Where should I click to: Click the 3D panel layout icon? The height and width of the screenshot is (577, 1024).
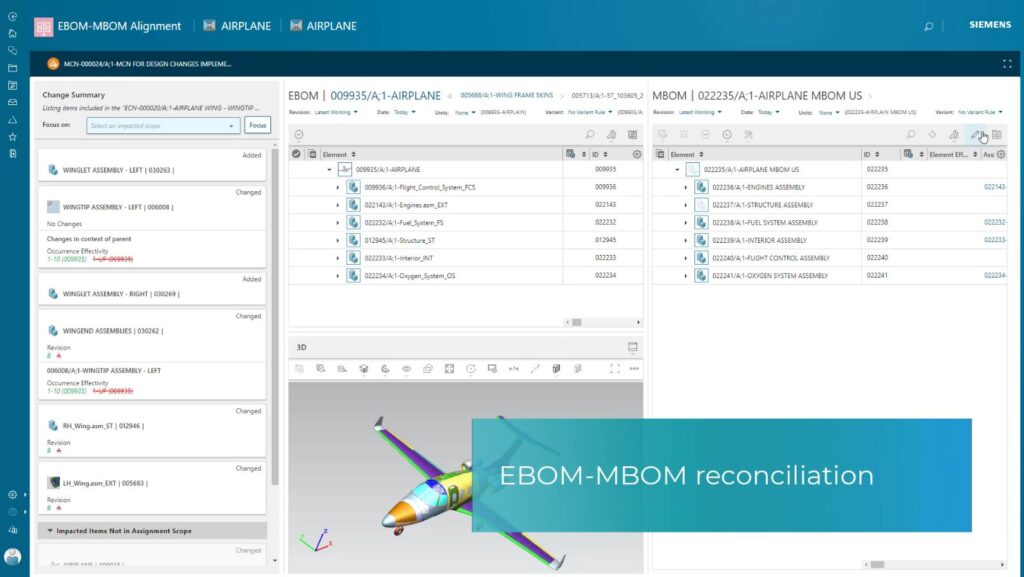[632, 347]
